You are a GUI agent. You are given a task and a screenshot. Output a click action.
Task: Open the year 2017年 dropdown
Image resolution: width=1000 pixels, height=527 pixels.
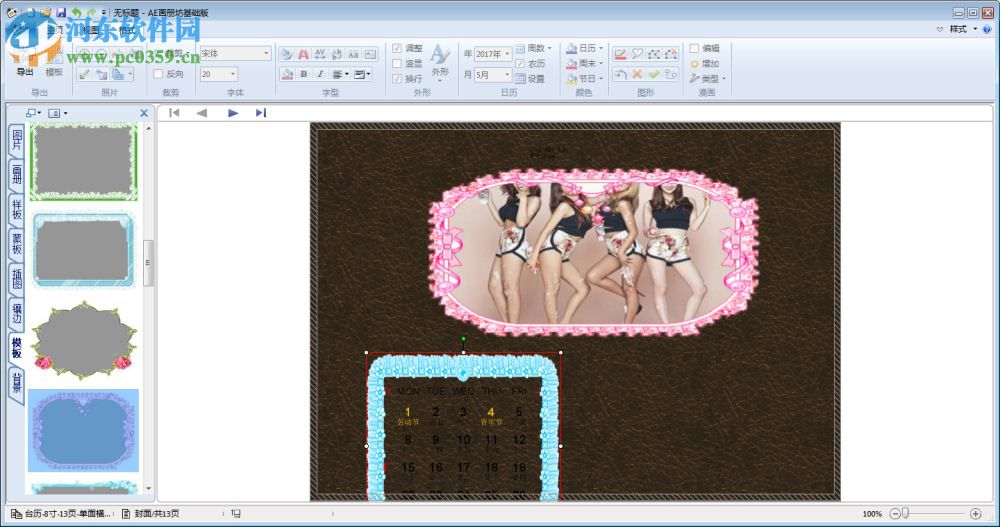(x=492, y=54)
